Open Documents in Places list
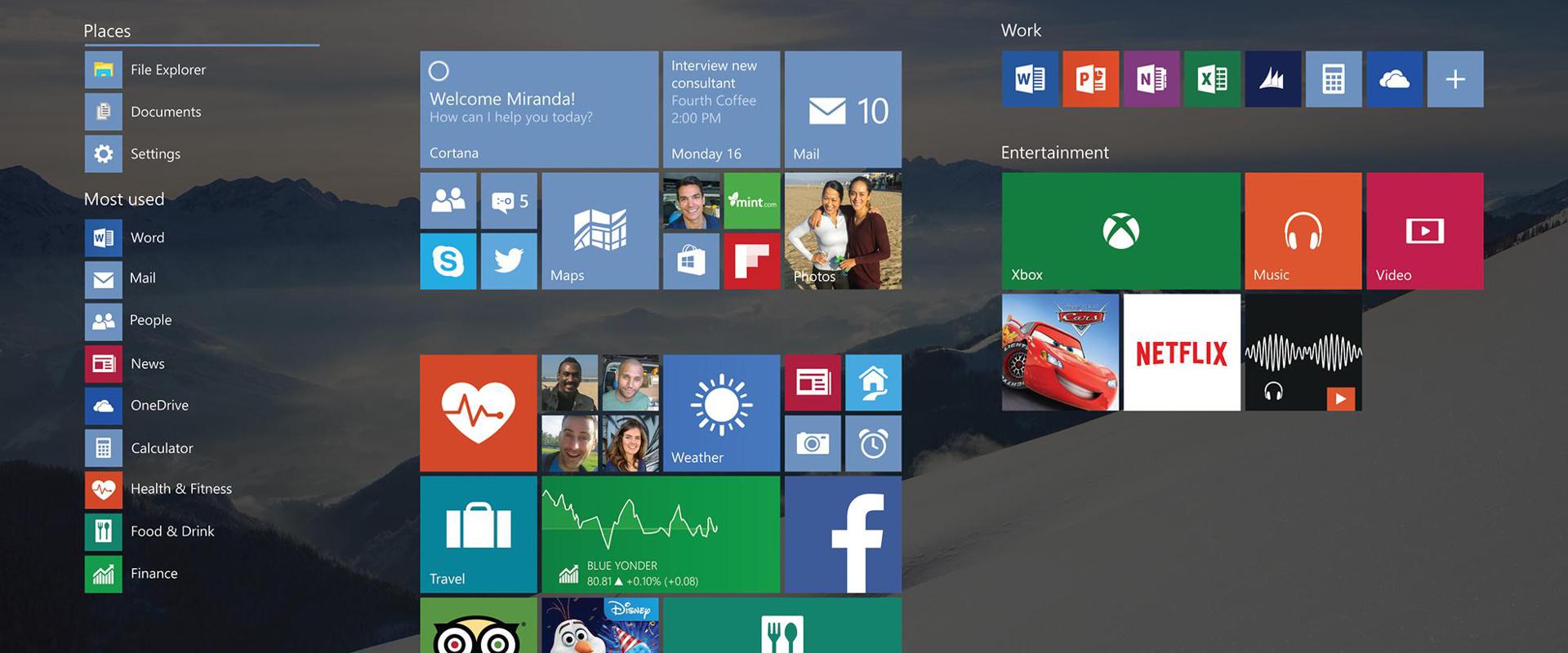Image resolution: width=1568 pixels, height=653 pixels. click(143, 112)
